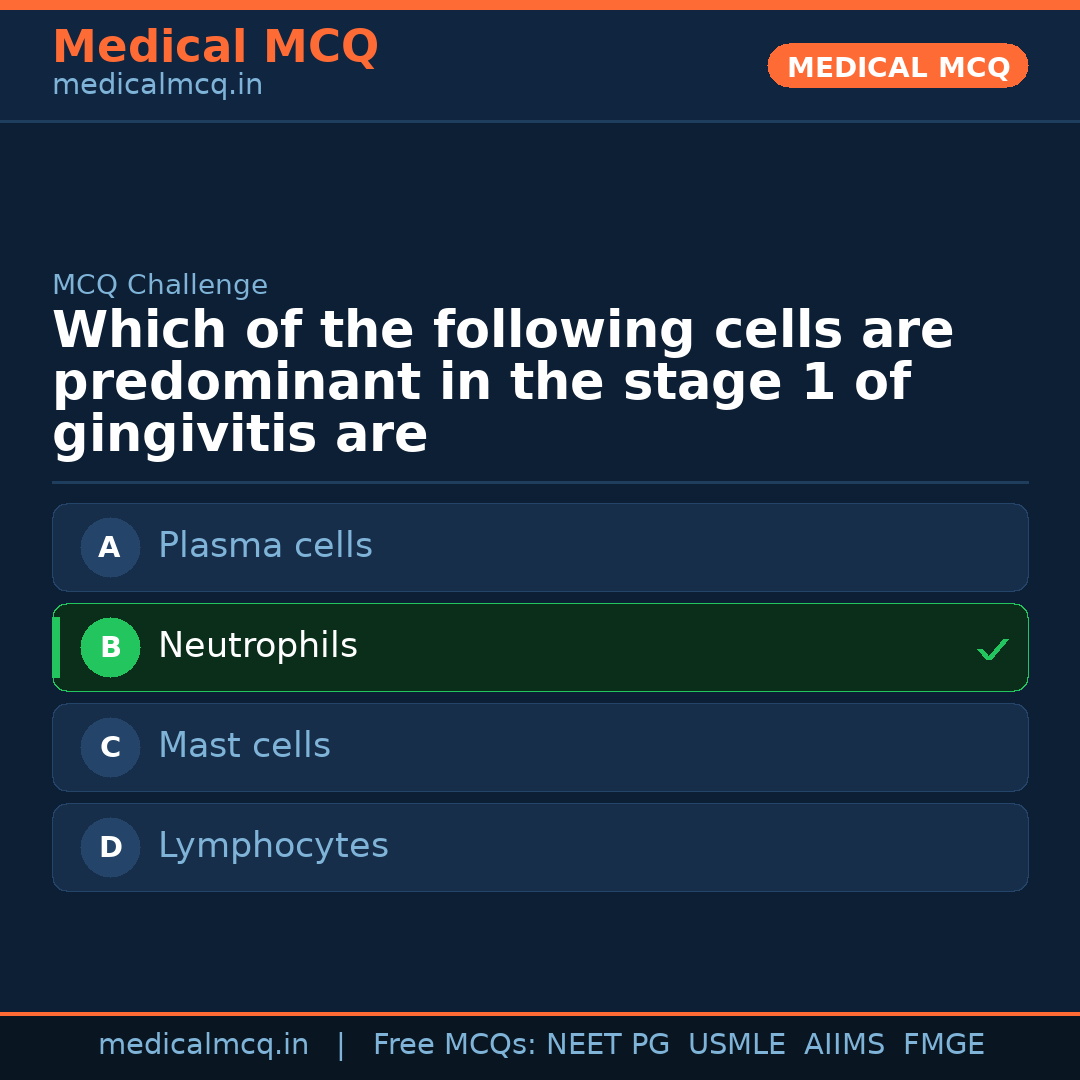Expand the footer links bar

pyautogui.click(x=540, y=1044)
